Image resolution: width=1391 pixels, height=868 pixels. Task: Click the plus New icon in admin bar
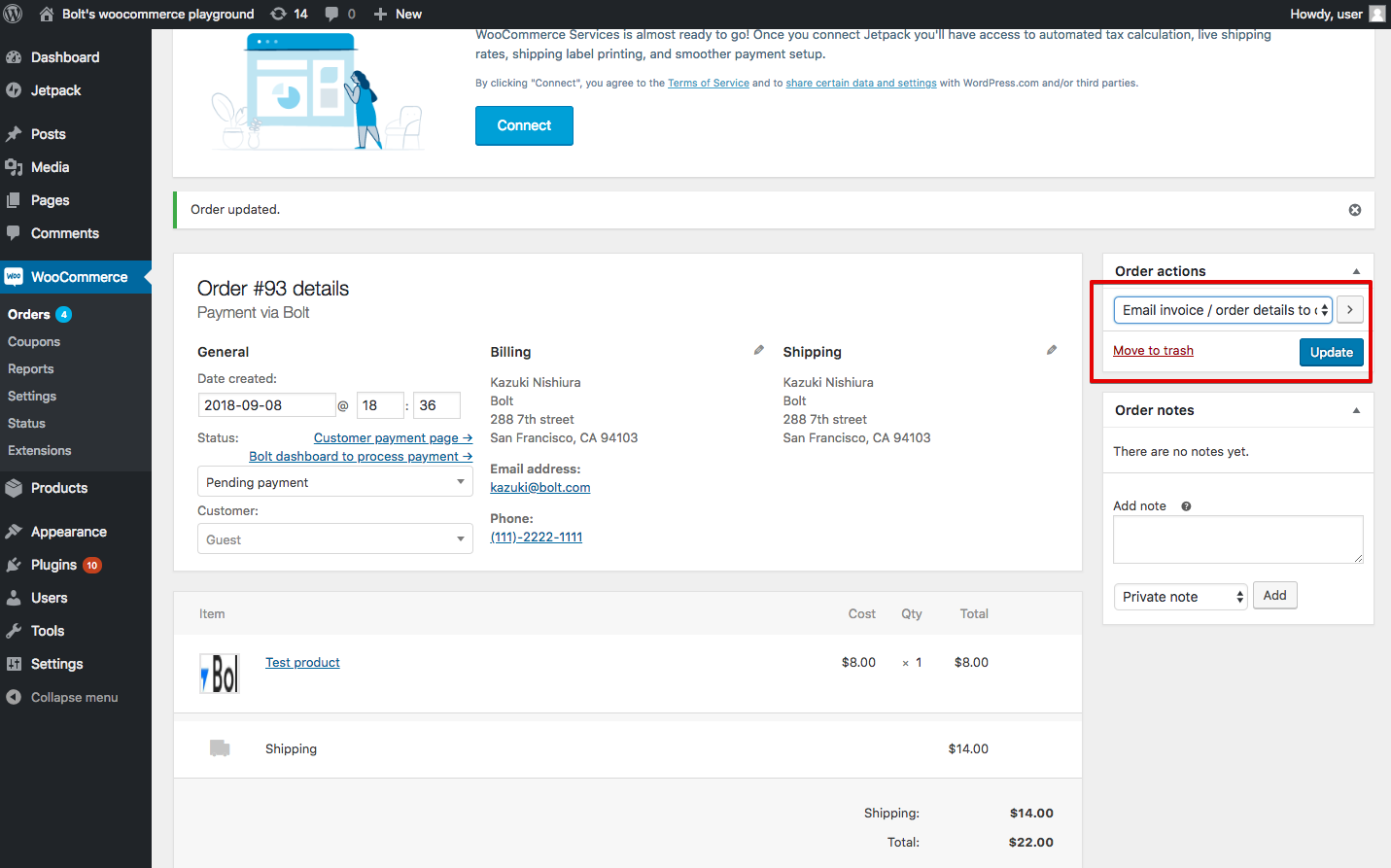pyautogui.click(x=381, y=14)
